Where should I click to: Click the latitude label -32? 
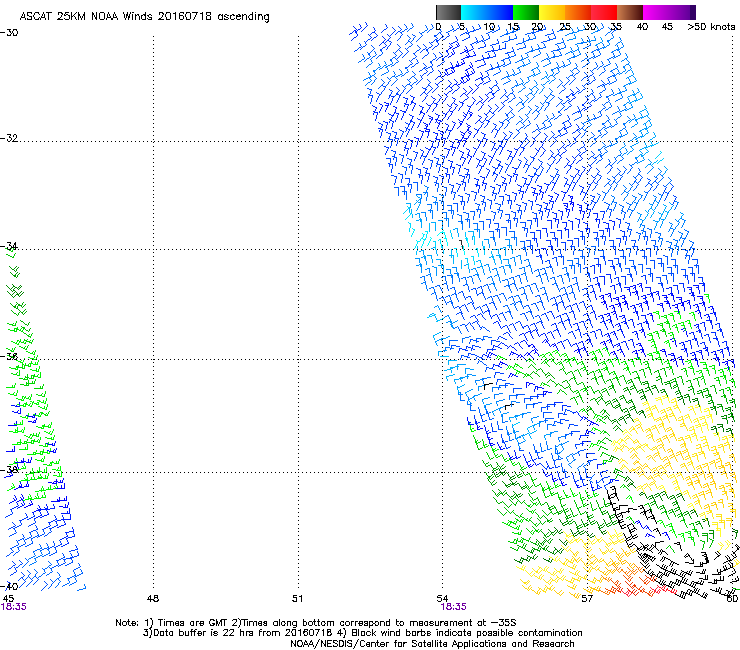pos(9,138)
